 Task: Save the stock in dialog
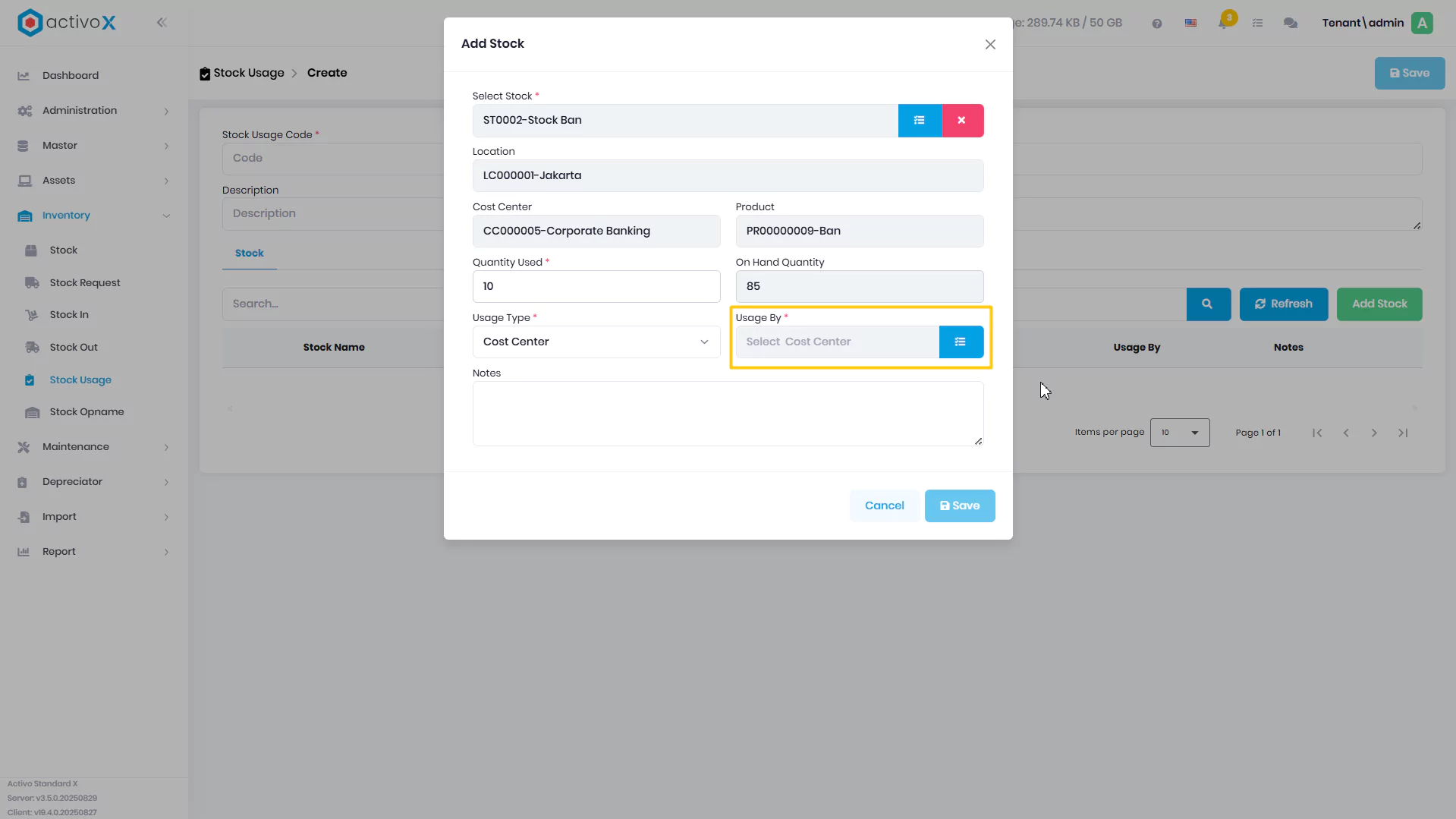[960, 506]
